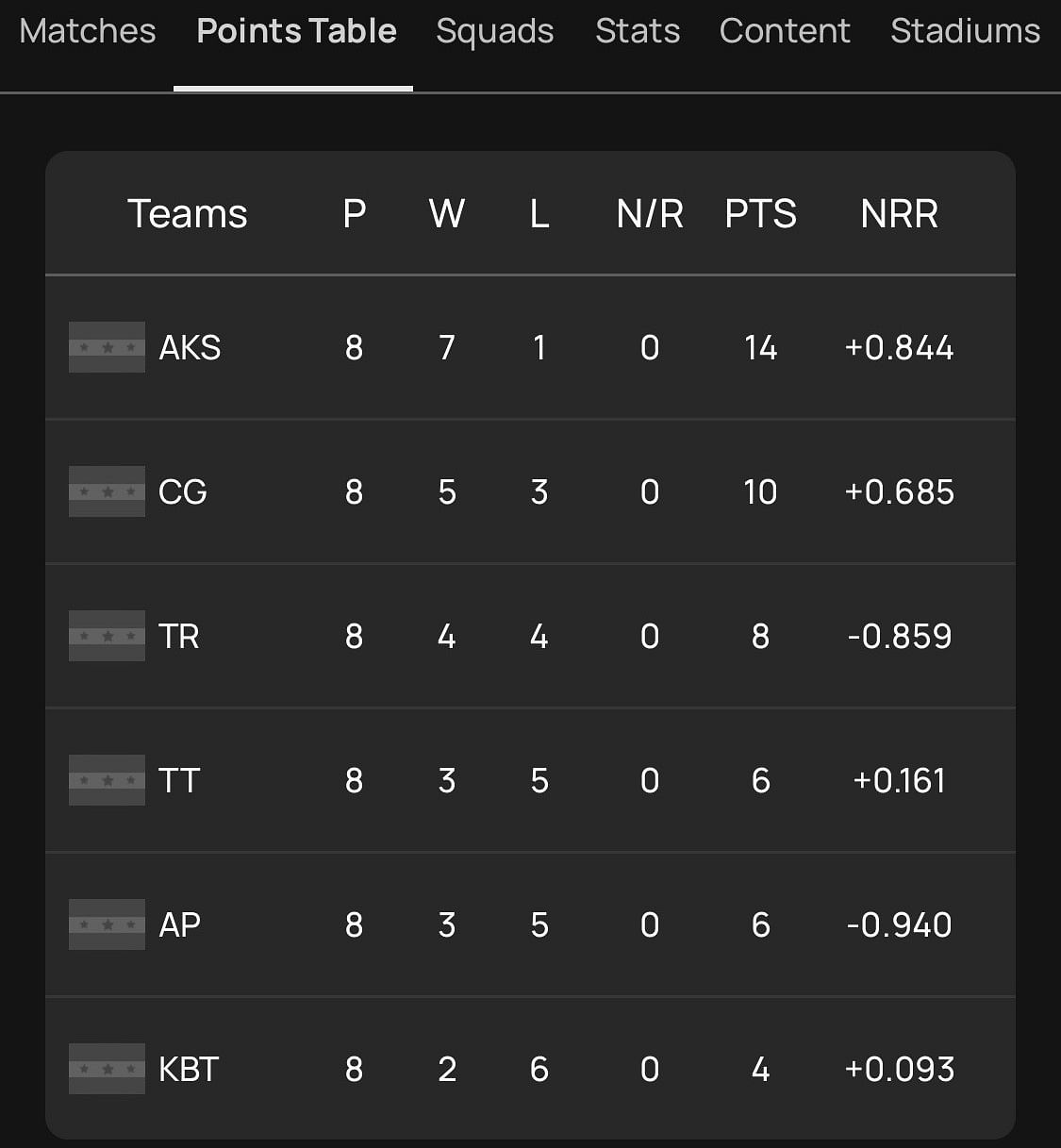Select the TR team name

179,636
